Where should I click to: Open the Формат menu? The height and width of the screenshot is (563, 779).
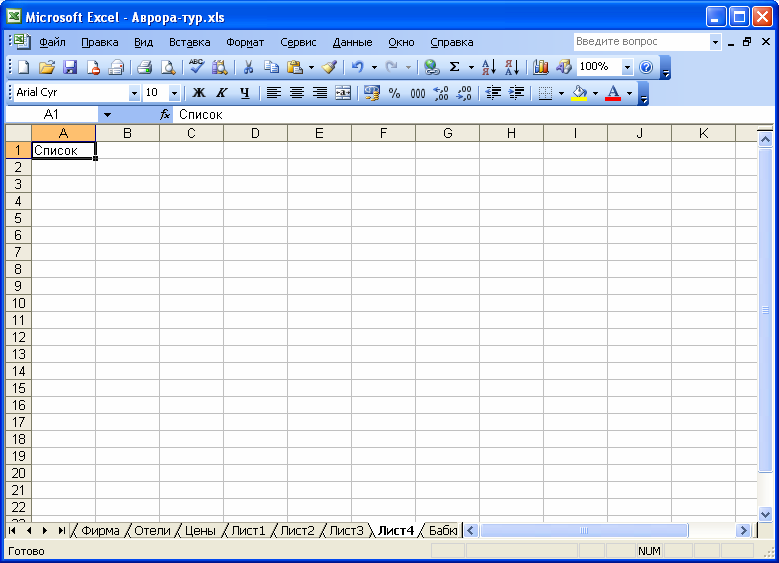(x=245, y=42)
